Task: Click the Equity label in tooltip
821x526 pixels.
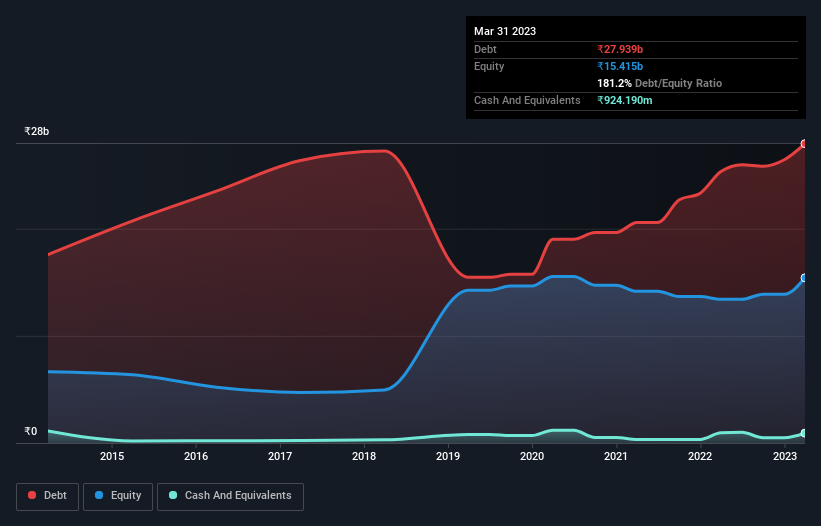Action: 489,66
